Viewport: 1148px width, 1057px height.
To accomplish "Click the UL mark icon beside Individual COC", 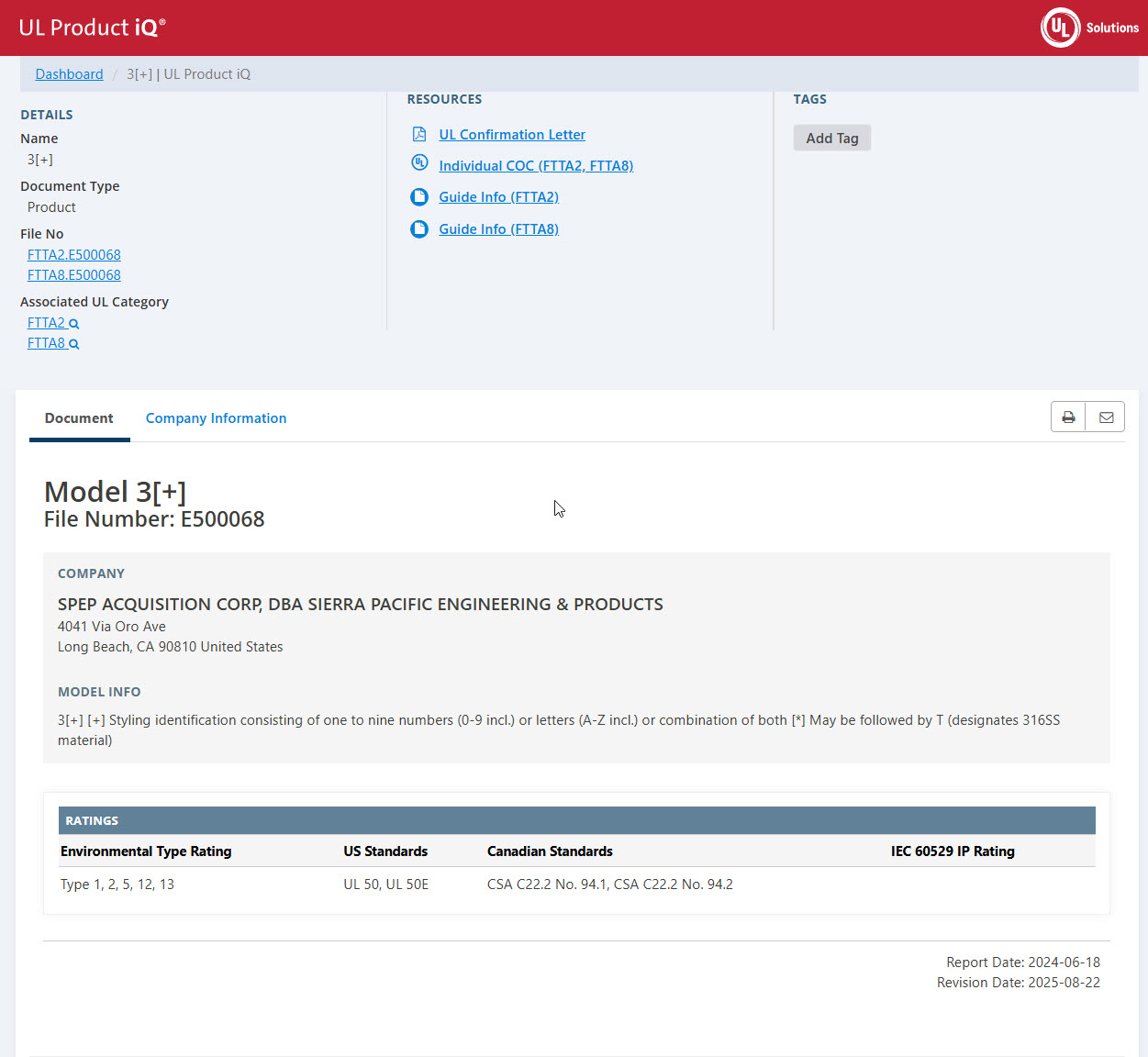I will (419, 163).
